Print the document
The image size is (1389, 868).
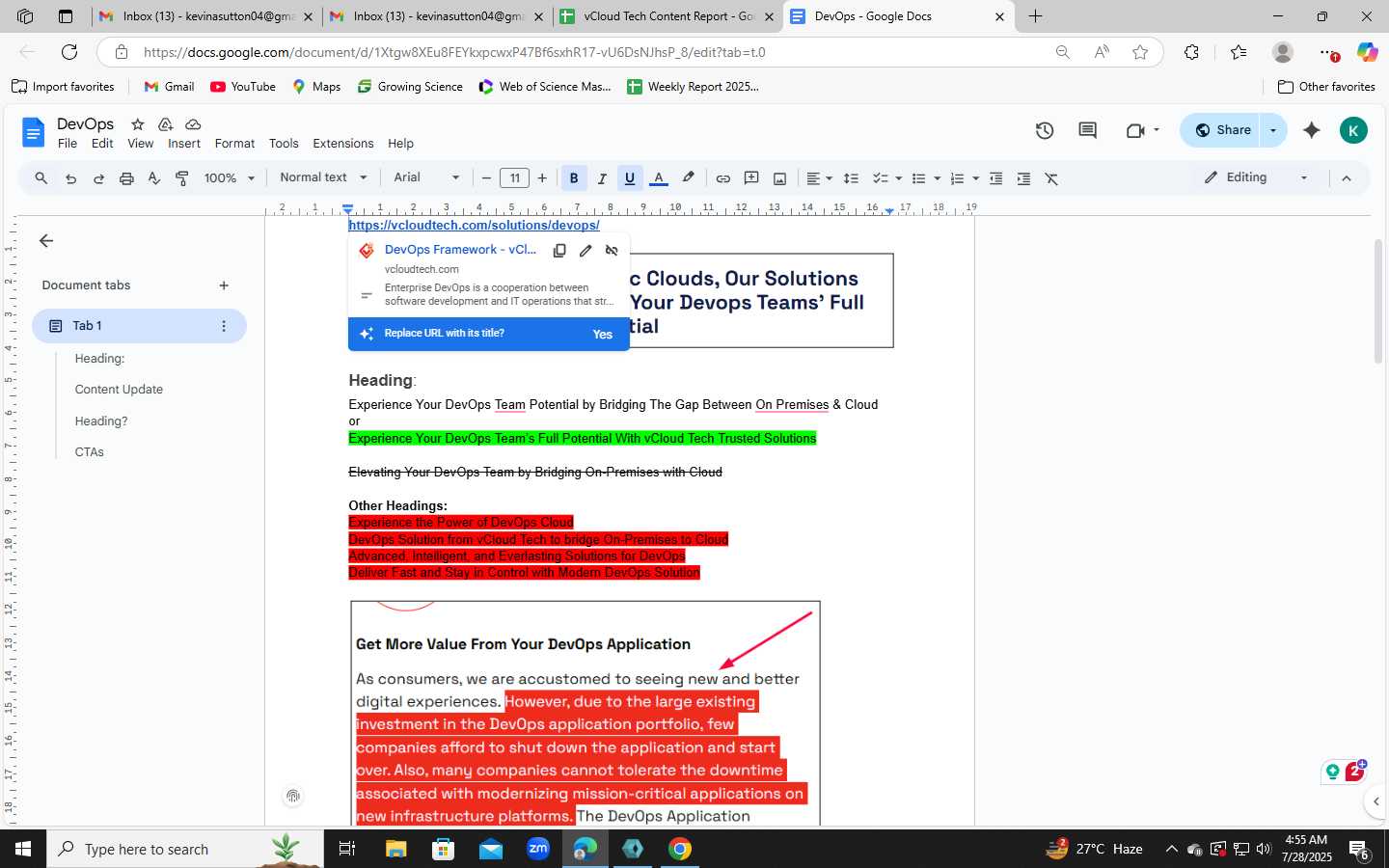126,178
